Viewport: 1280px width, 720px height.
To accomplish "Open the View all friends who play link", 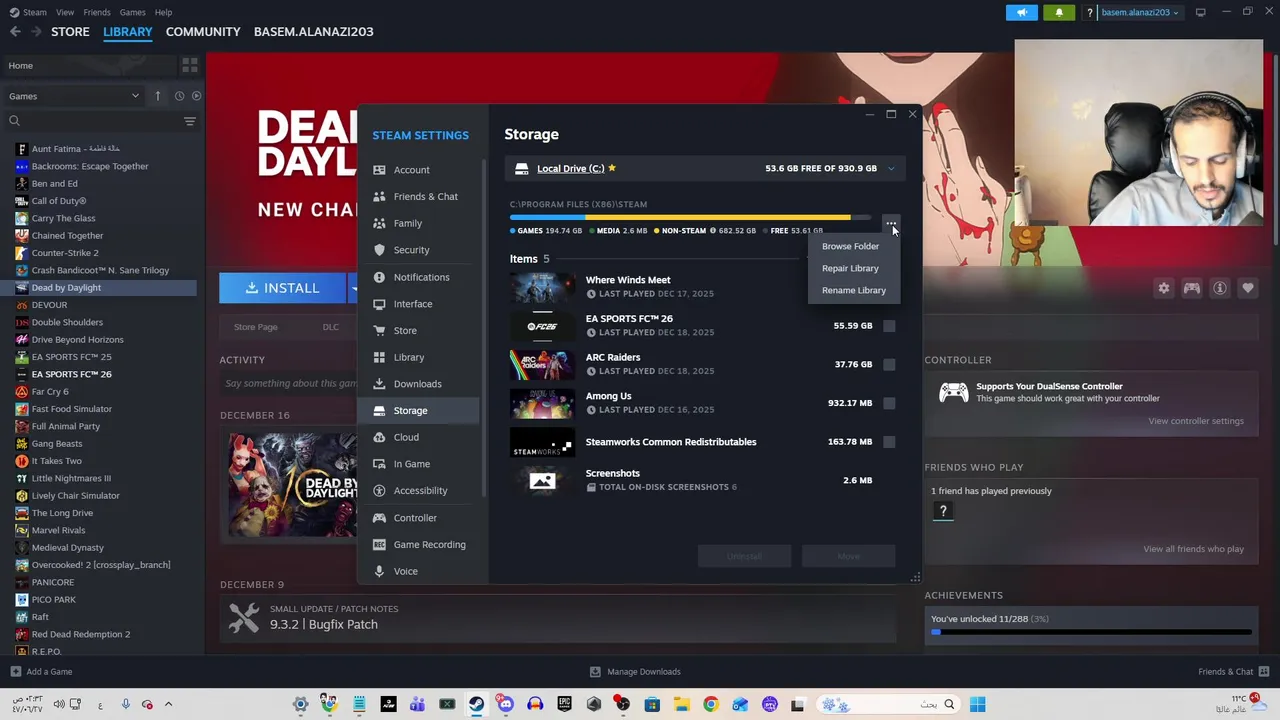I will click(x=1194, y=549).
